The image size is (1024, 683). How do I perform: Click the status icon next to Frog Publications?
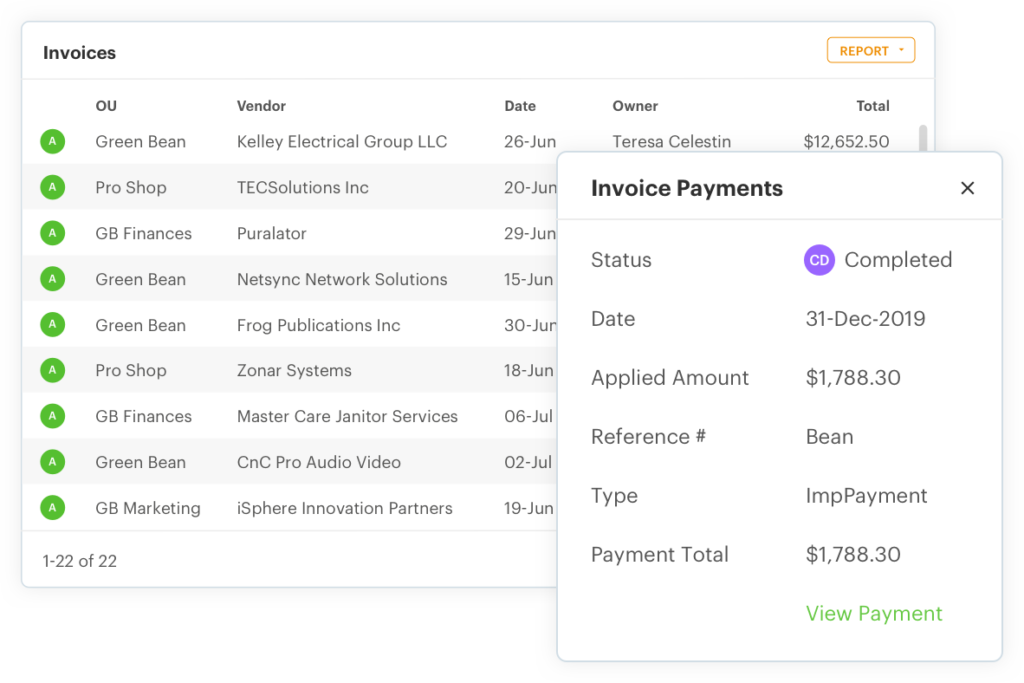coord(52,325)
